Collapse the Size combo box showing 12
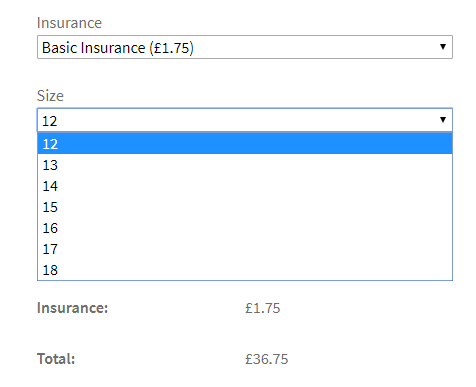 [245, 120]
